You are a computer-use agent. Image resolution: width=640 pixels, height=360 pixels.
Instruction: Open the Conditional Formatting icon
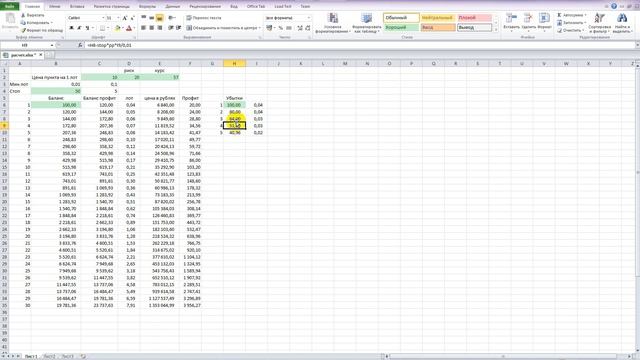[x=333, y=18]
